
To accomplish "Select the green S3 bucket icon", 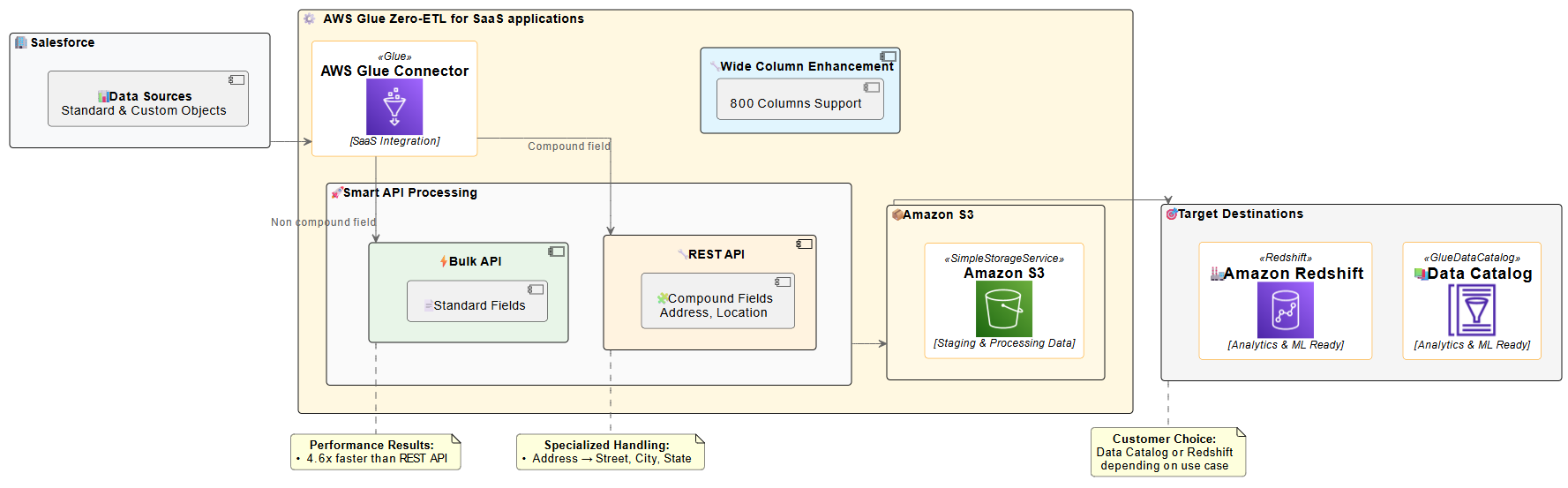I will pyautogui.click(x=1004, y=309).
